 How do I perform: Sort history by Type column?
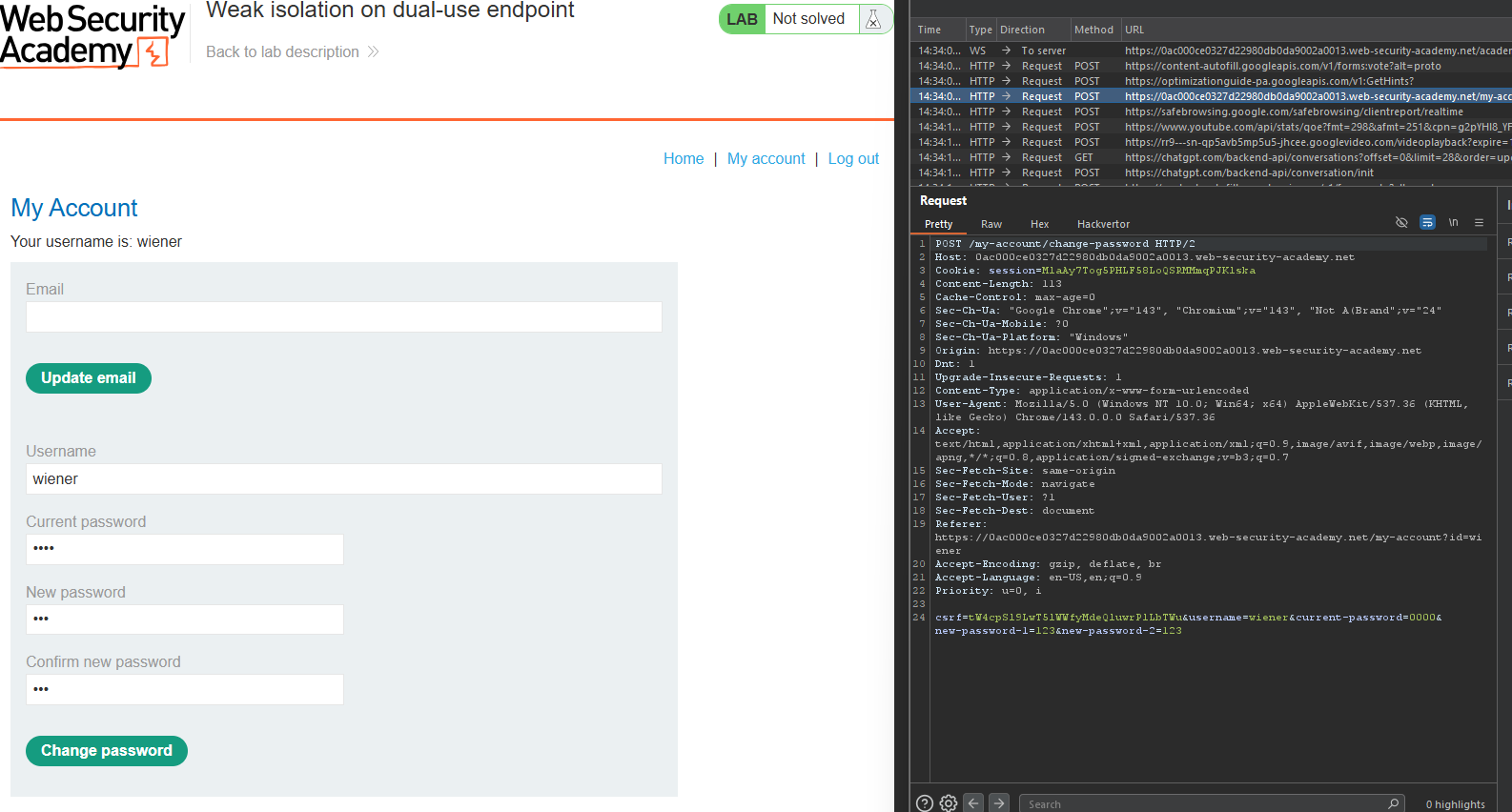tap(980, 30)
